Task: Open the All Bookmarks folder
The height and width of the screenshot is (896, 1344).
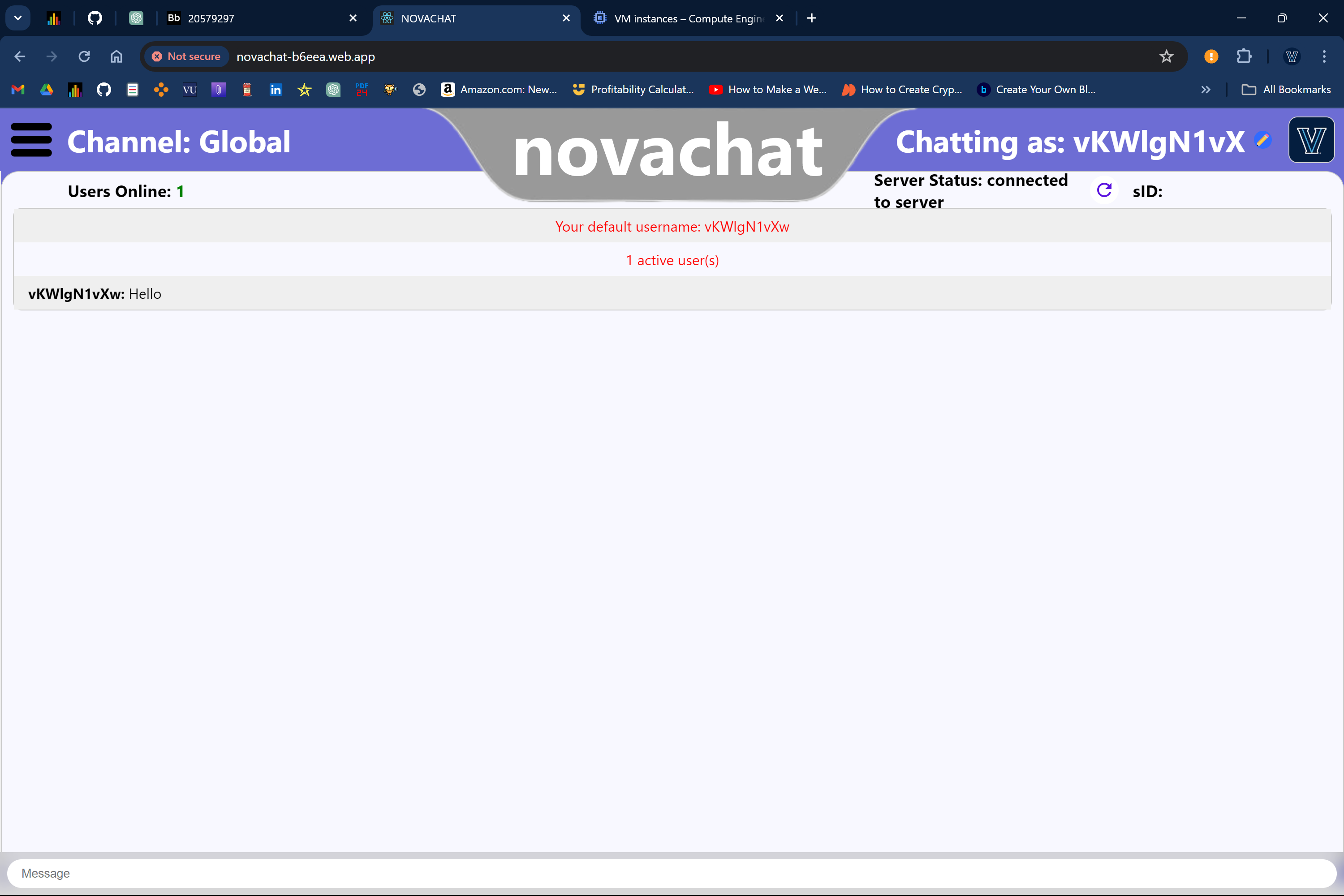Action: point(1286,90)
